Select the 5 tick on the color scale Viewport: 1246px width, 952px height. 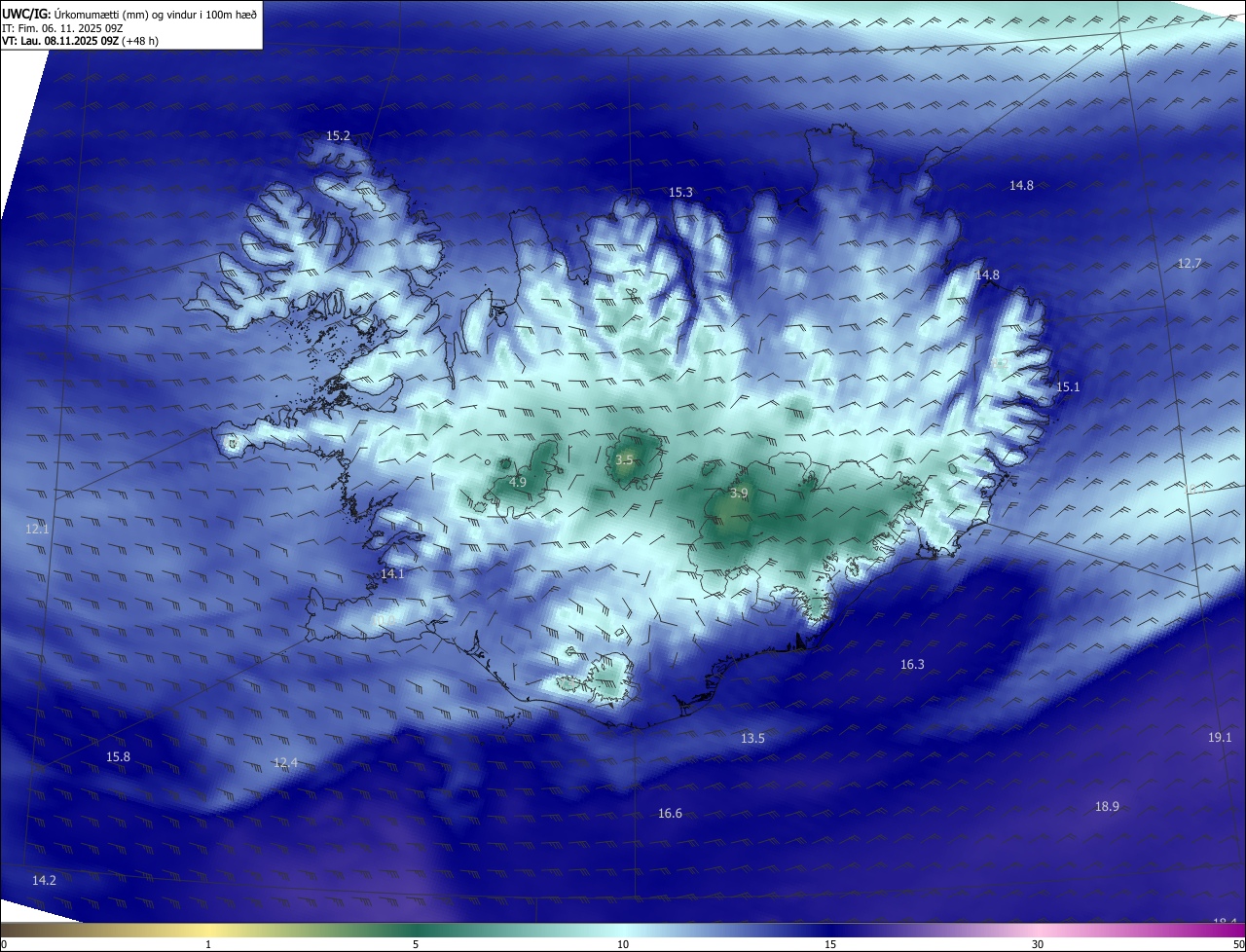[x=416, y=944]
